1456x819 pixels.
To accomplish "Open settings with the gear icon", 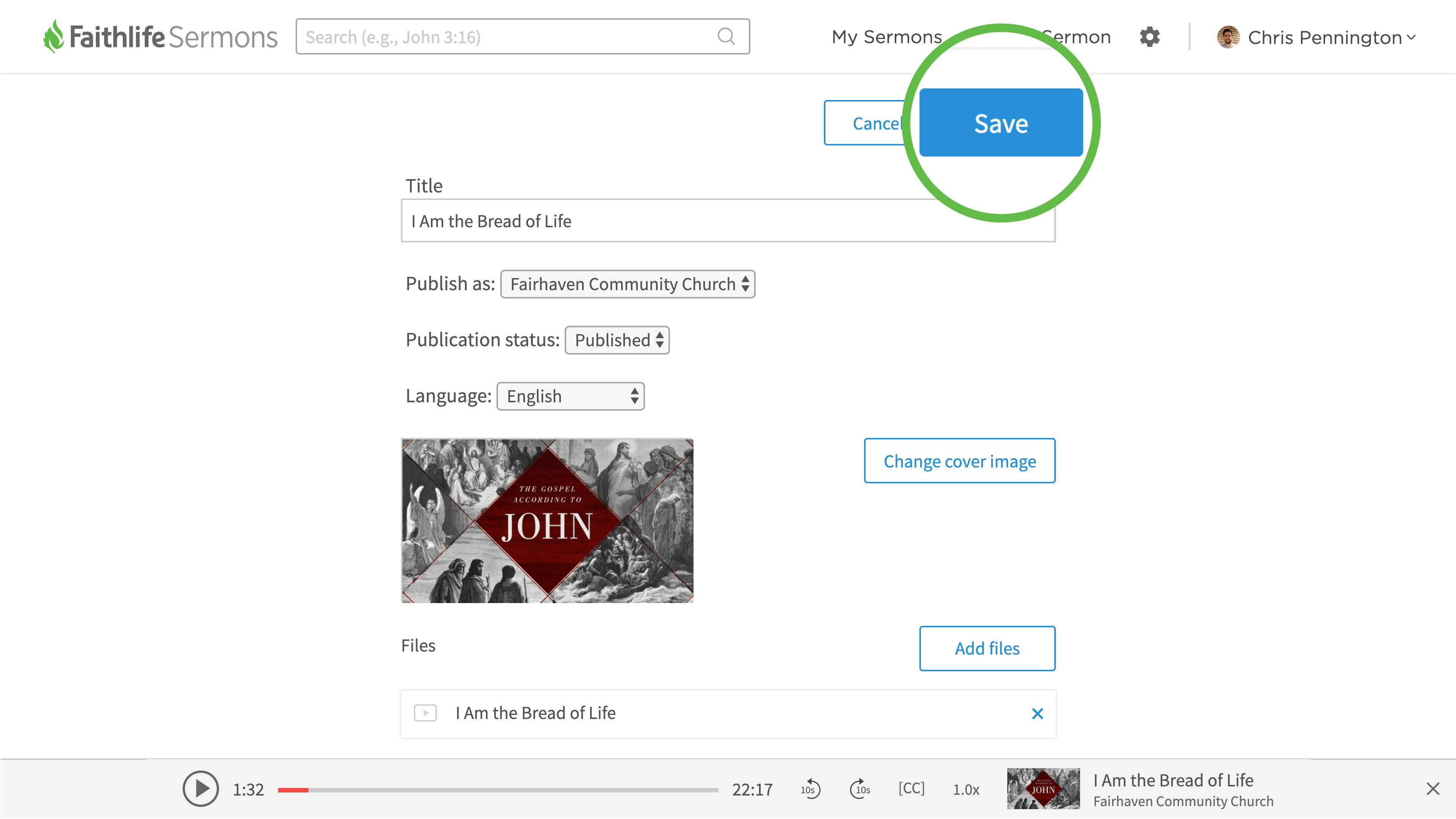I will tap(1149, 37).
